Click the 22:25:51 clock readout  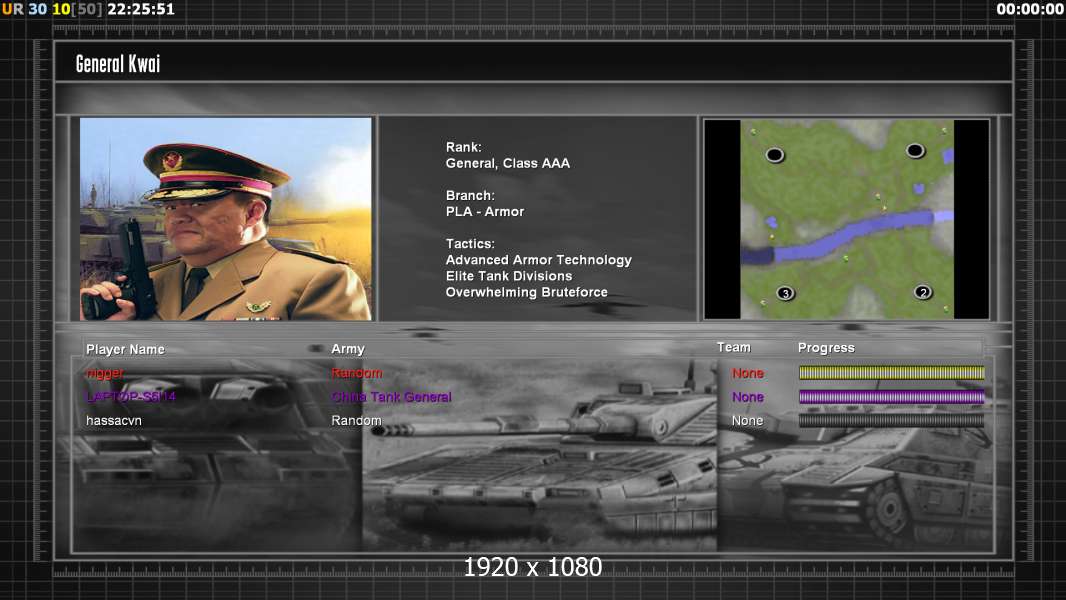(141, 9)
